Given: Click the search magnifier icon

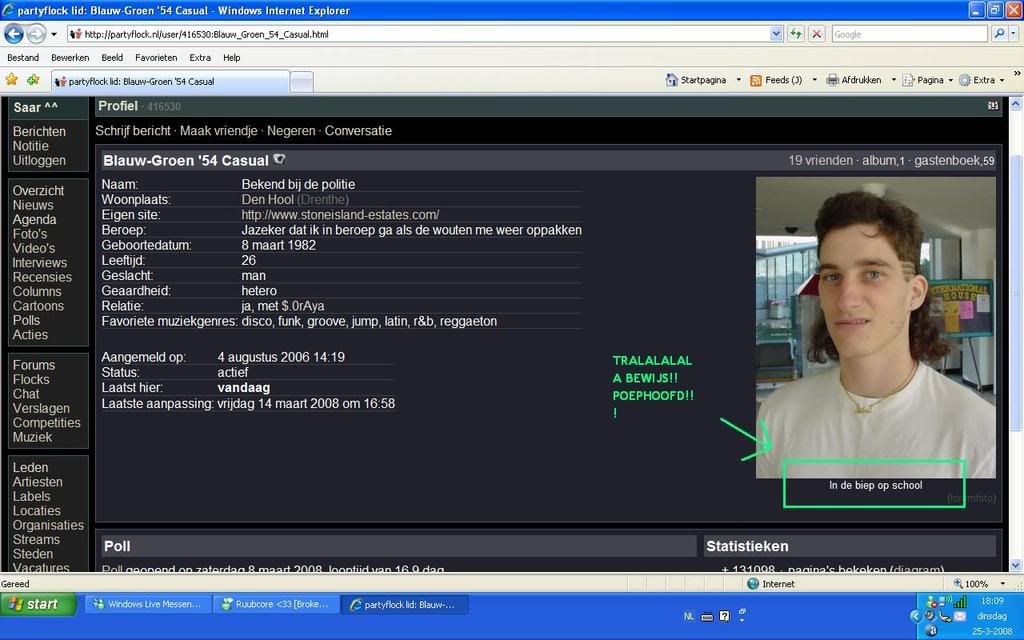Looking at the screenshot, I should coord(999,34).
